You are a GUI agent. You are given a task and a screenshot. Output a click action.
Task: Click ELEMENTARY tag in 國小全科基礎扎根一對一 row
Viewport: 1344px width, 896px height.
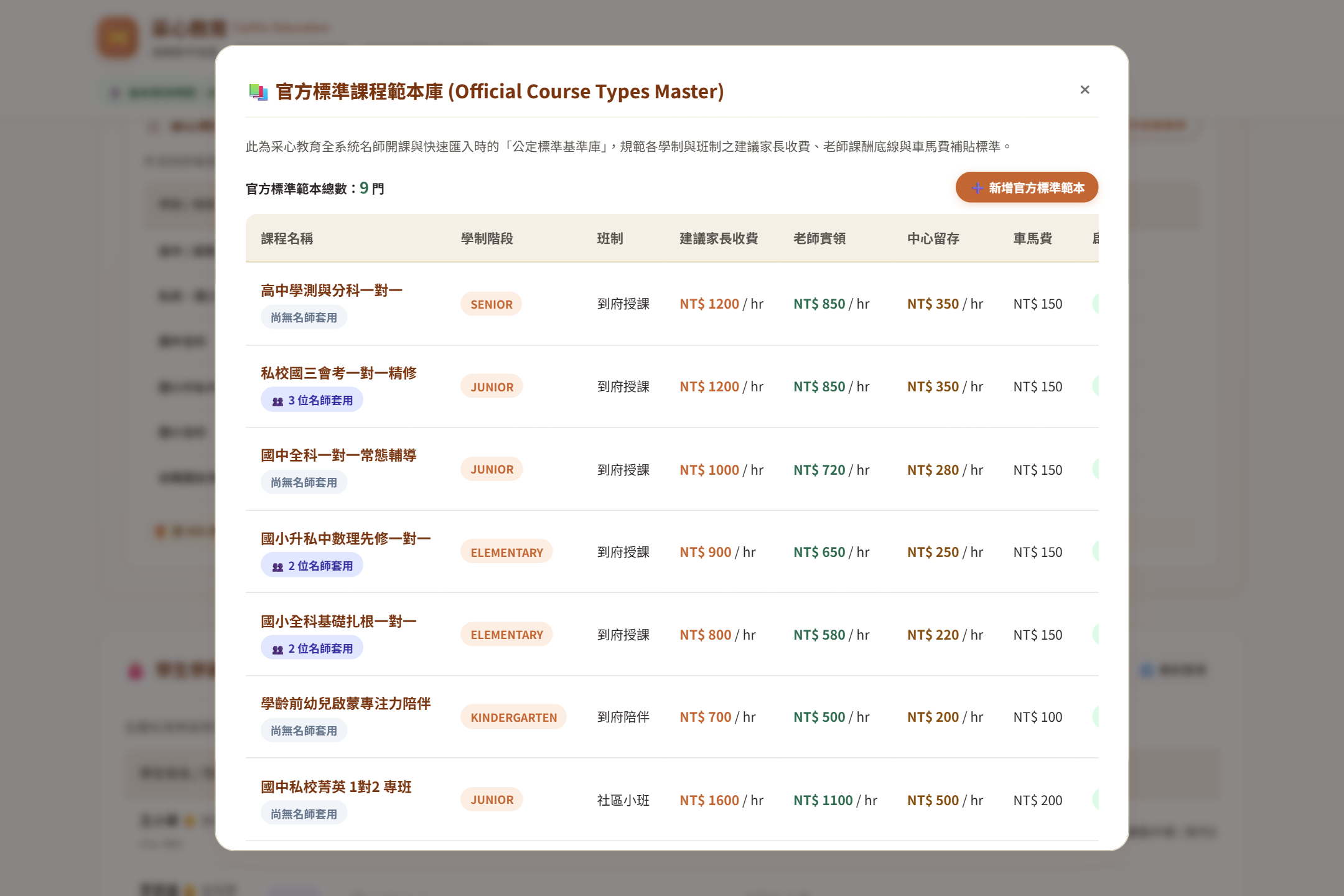tap(506, 635)
